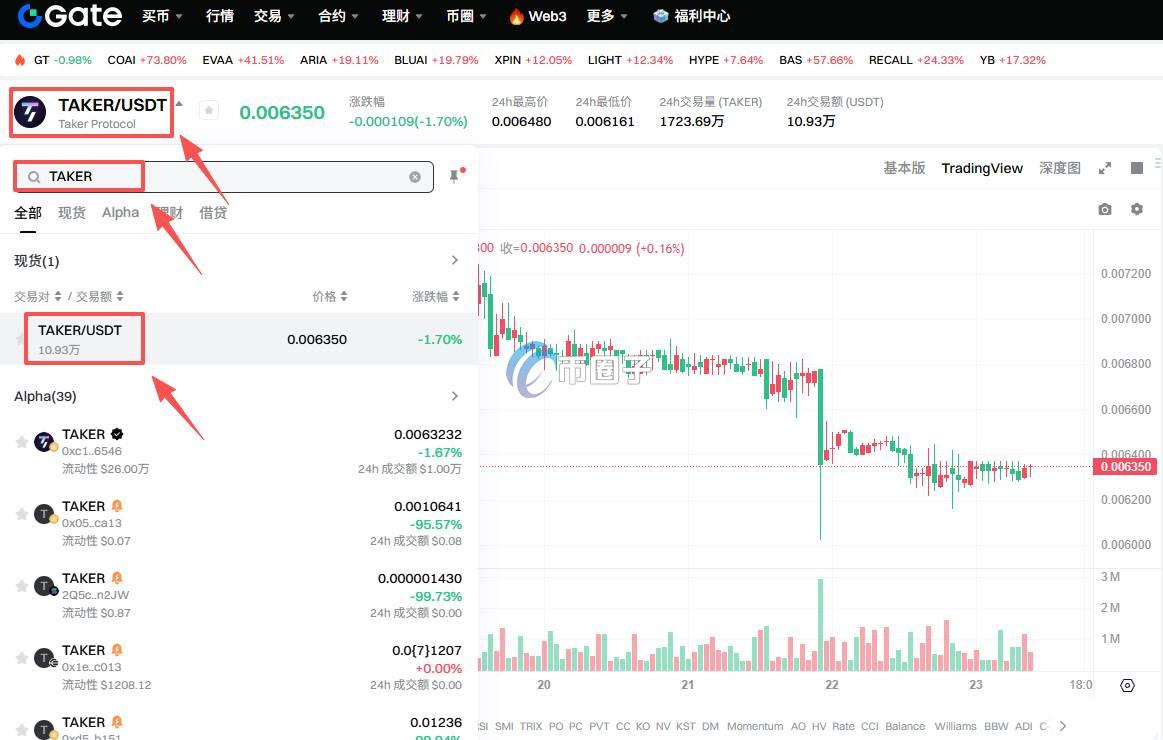Select the Alpha filter tab in search
The image size is (1163, 740).
point(120,212)
